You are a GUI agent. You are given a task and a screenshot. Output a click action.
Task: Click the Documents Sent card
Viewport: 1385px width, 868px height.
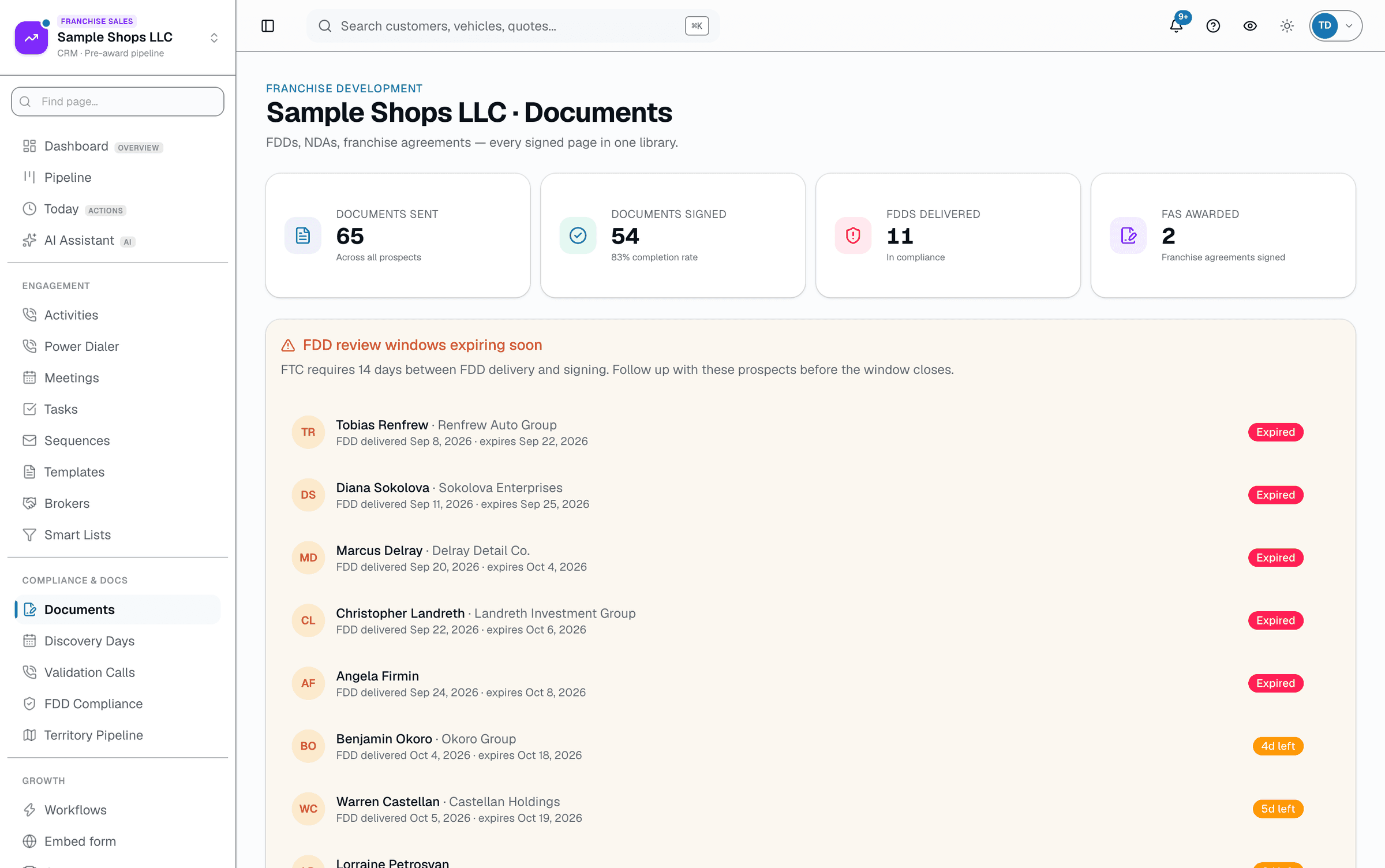pyautogui.click(x=398, y=235)
